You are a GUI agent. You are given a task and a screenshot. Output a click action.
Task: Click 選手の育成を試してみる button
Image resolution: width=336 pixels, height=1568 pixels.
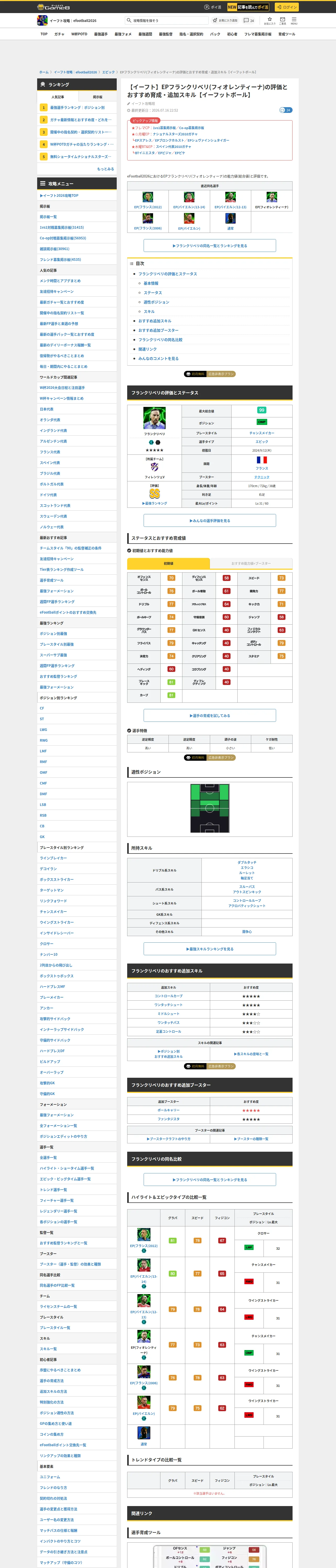[x=210, y=716]
